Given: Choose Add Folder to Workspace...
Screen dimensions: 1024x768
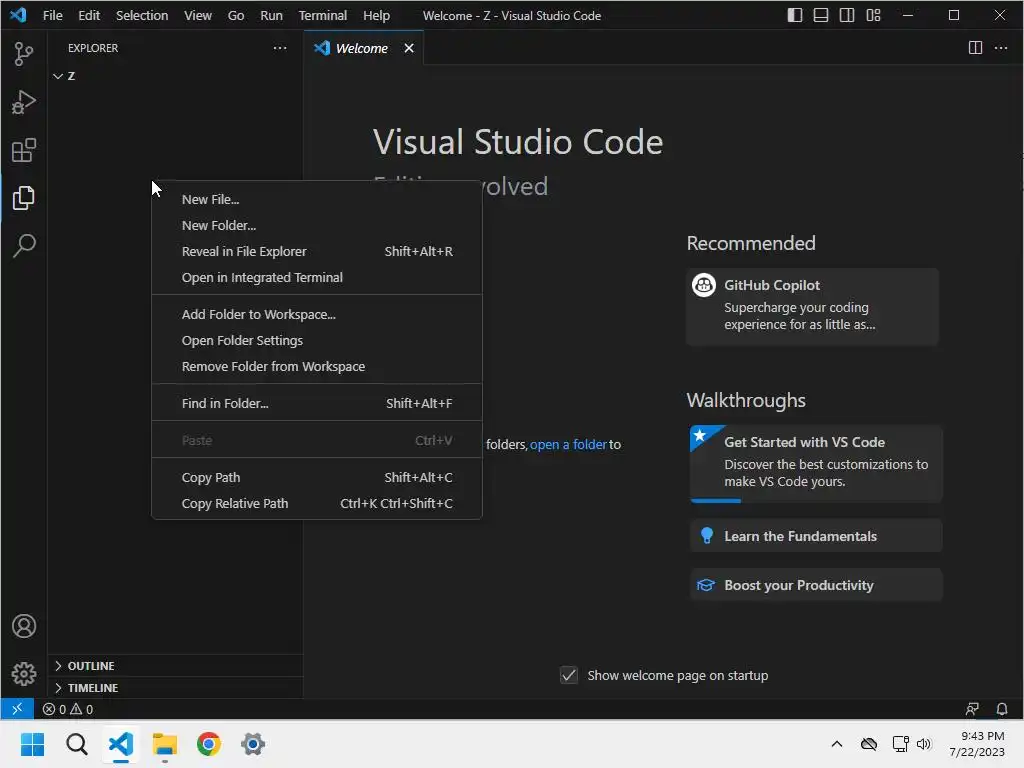Looking at the screenshot, I should point(317,315).
